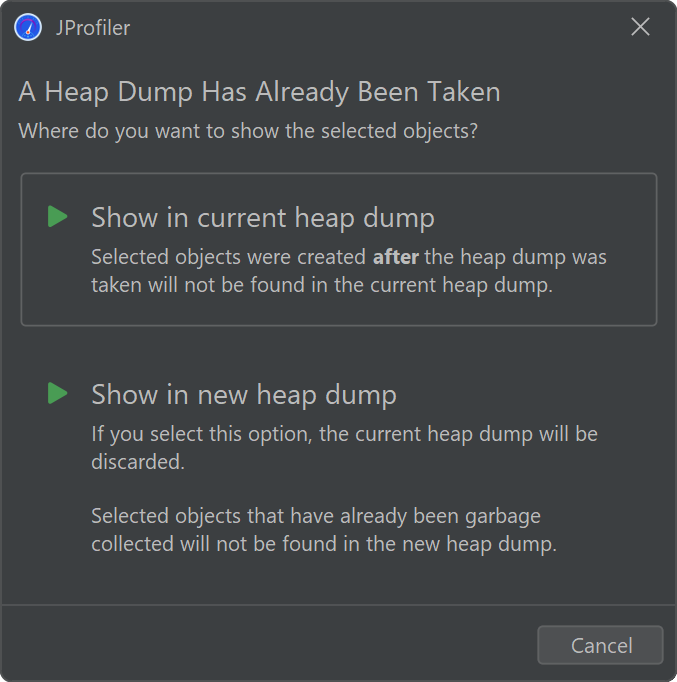
Task: Click the bold word after in the description
Action: (x=396, y=257)
